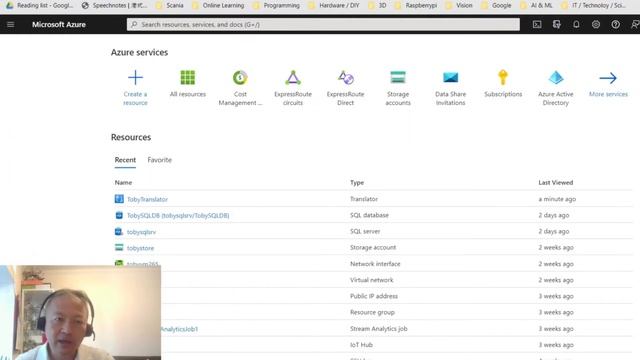
Task: Open the tobysqlsrv SQL server link
Action: tap(141, 232)
